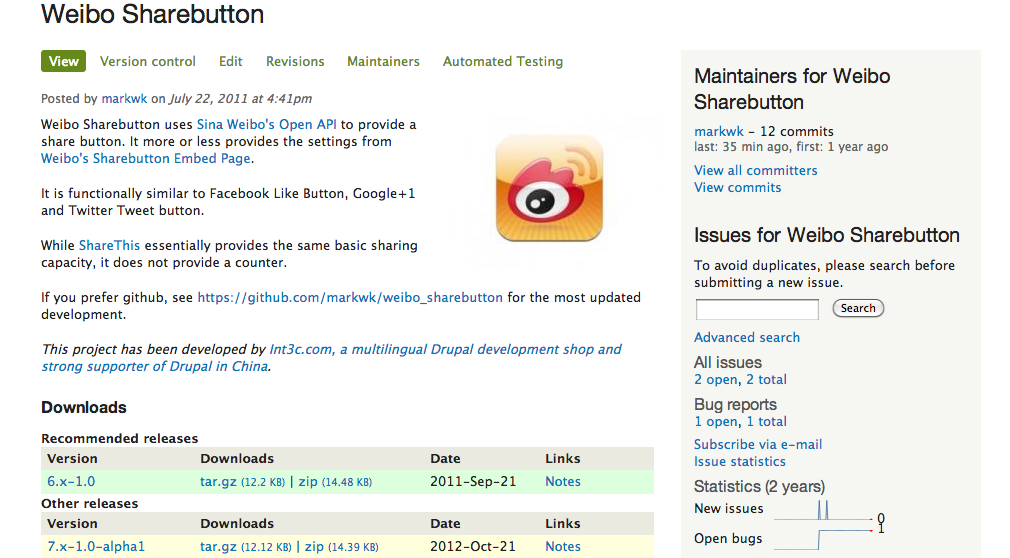Open the 7.x-1.0-alpha1 release link
Screen dimensions: 1010x558
(x=96, y=546)
